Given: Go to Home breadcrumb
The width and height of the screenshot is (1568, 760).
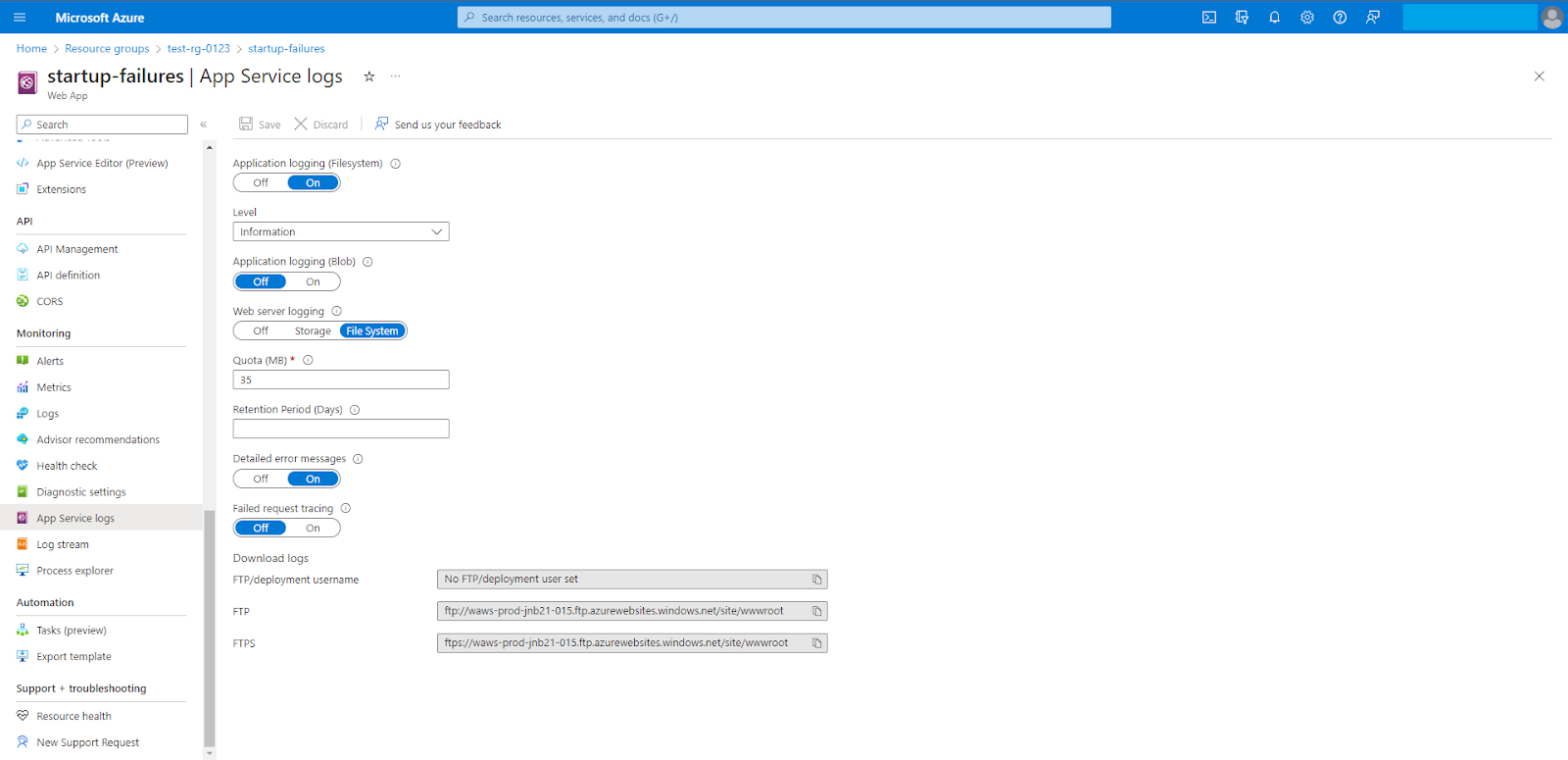Looking at the screenshot, I should tap(31, 48).
